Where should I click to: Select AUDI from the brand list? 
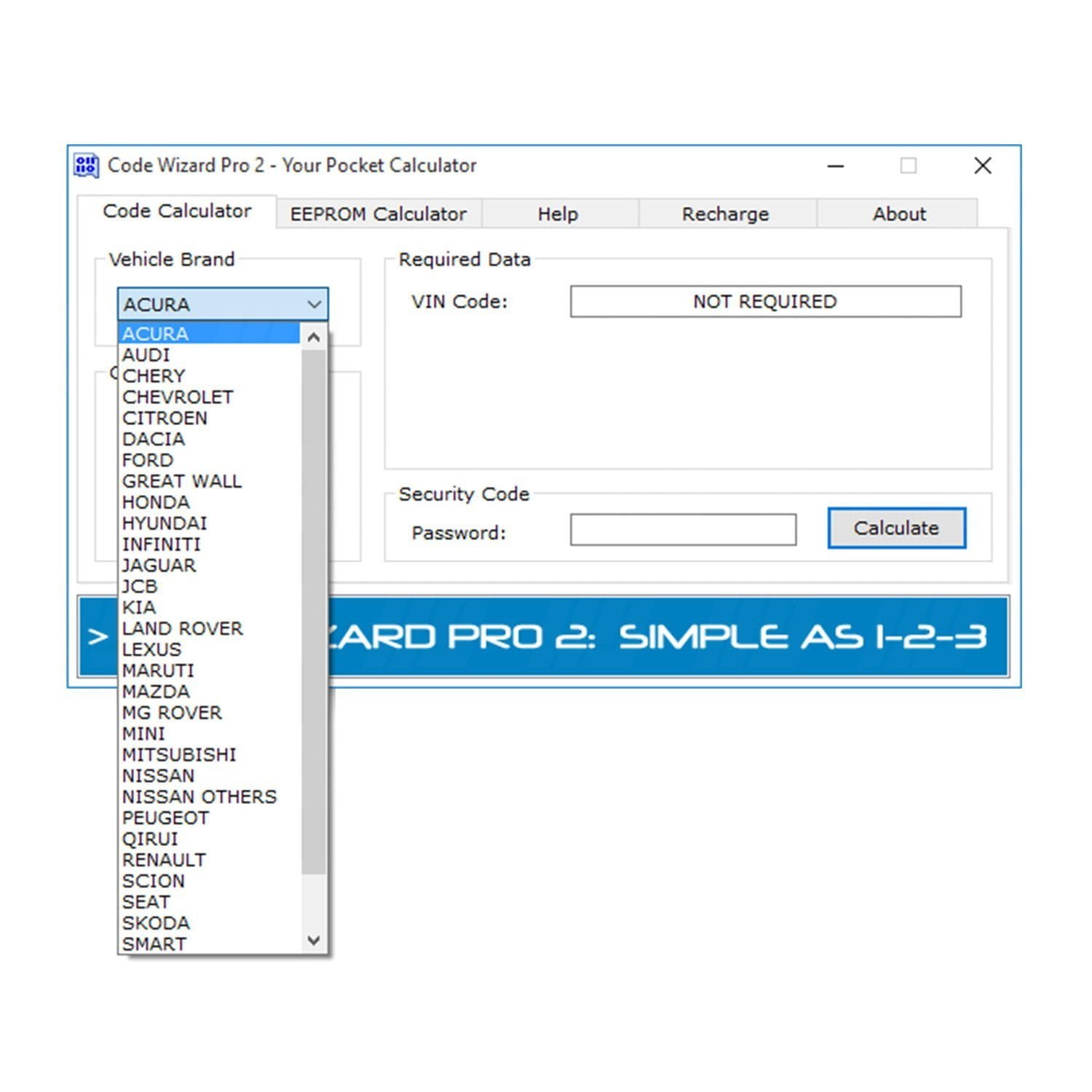(146, 355)
